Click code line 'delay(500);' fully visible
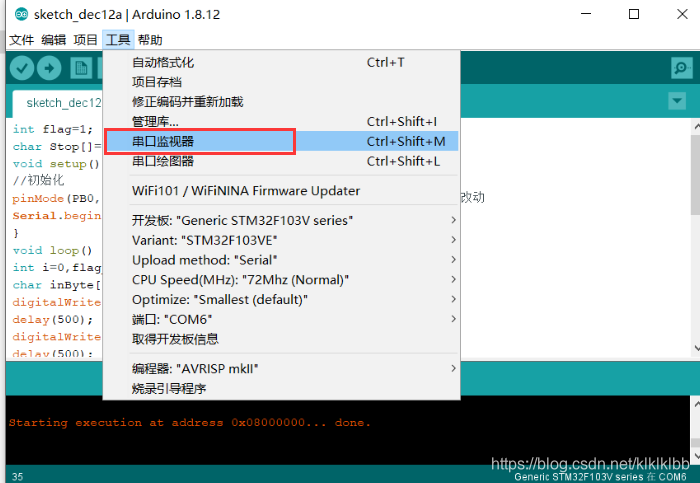700x483 pixels. click(53, 320)
